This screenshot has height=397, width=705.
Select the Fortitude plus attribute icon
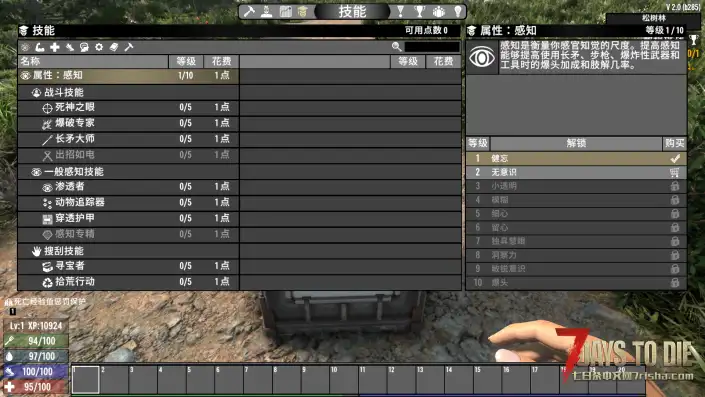click(55, 47)
